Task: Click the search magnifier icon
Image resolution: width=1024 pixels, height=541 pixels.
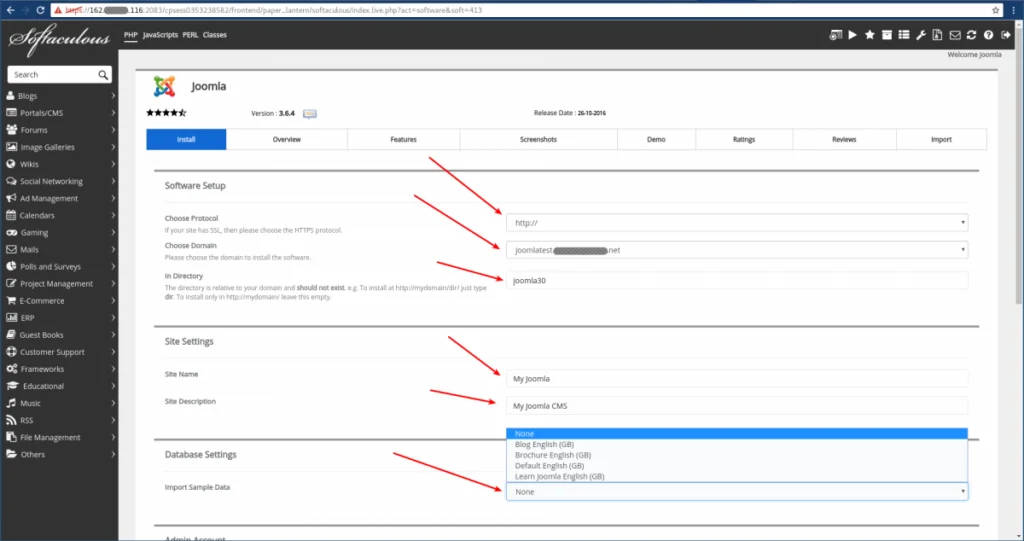Action: [103, 75]
